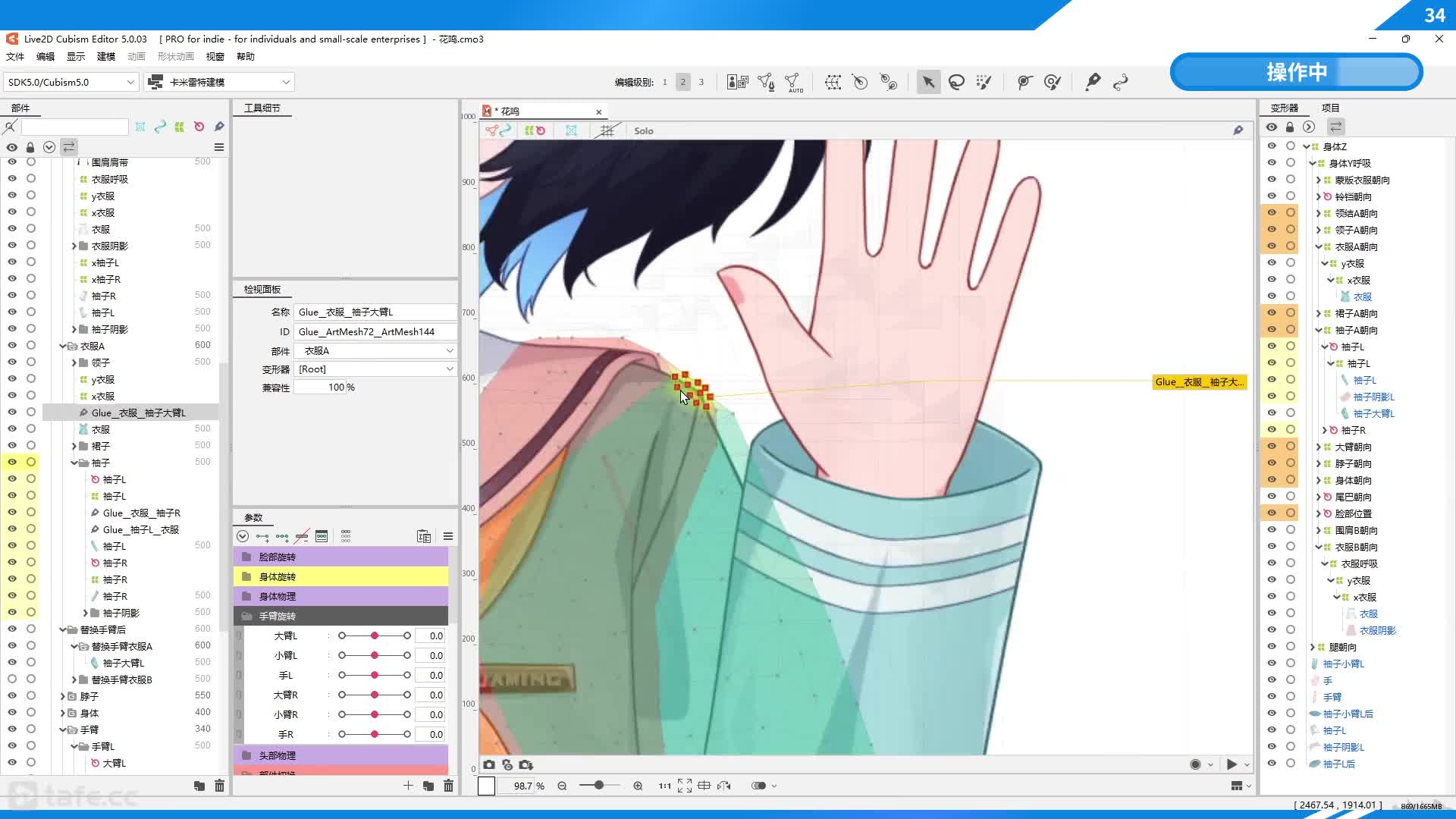
Task: Toggle the Solo view mode
Action: pyautogui.click(x=644, y=131)
